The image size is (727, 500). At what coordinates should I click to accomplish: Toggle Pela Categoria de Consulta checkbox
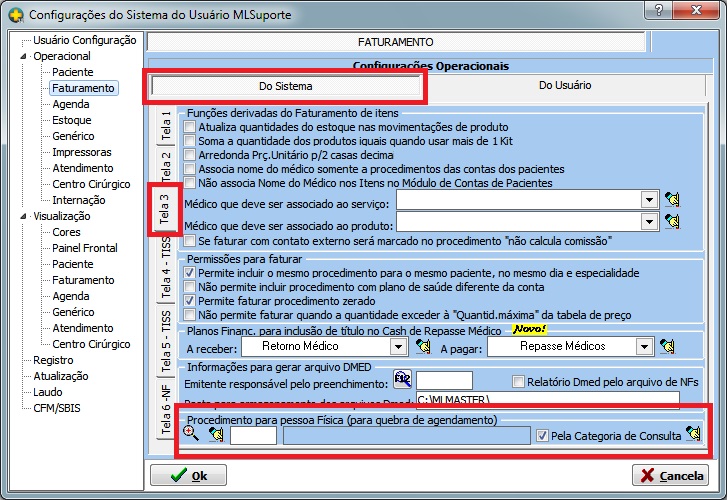pyautogui.click(x=543, y=435)
